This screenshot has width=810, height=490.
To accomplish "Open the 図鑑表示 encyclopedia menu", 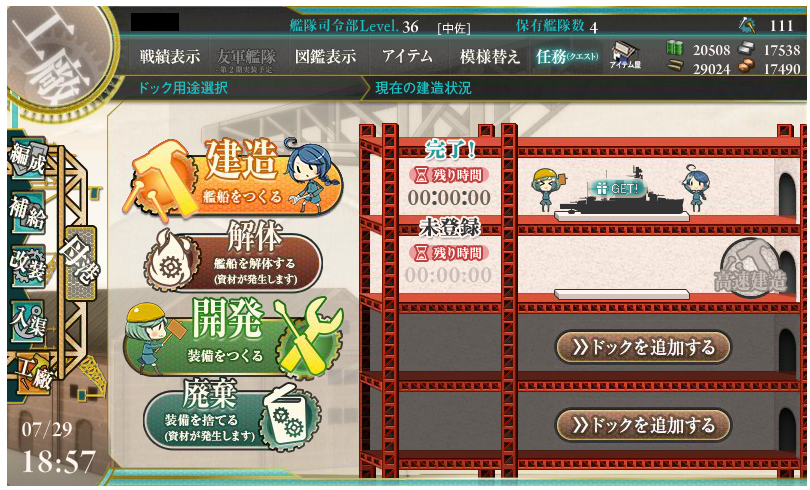I will click(325, 56).
